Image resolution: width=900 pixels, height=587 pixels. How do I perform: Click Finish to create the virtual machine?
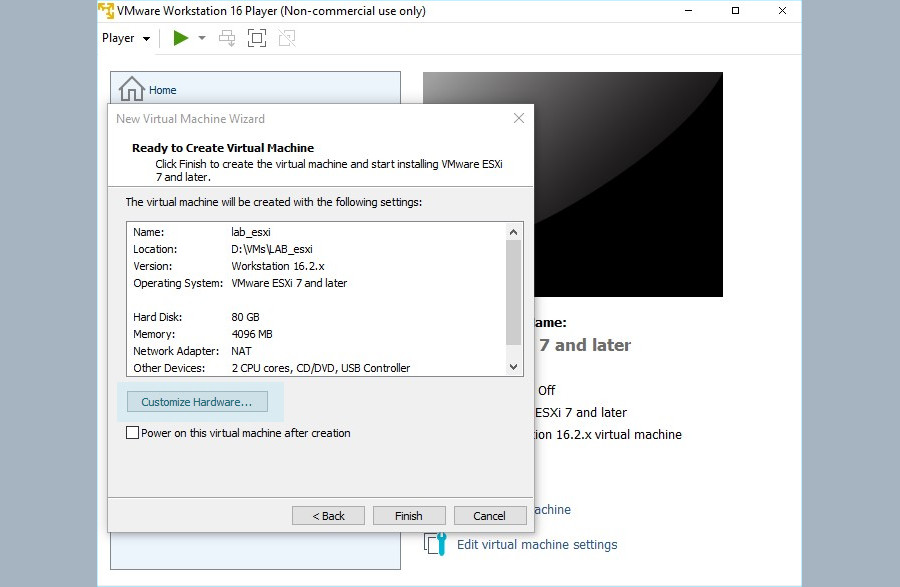click(409, 515)
